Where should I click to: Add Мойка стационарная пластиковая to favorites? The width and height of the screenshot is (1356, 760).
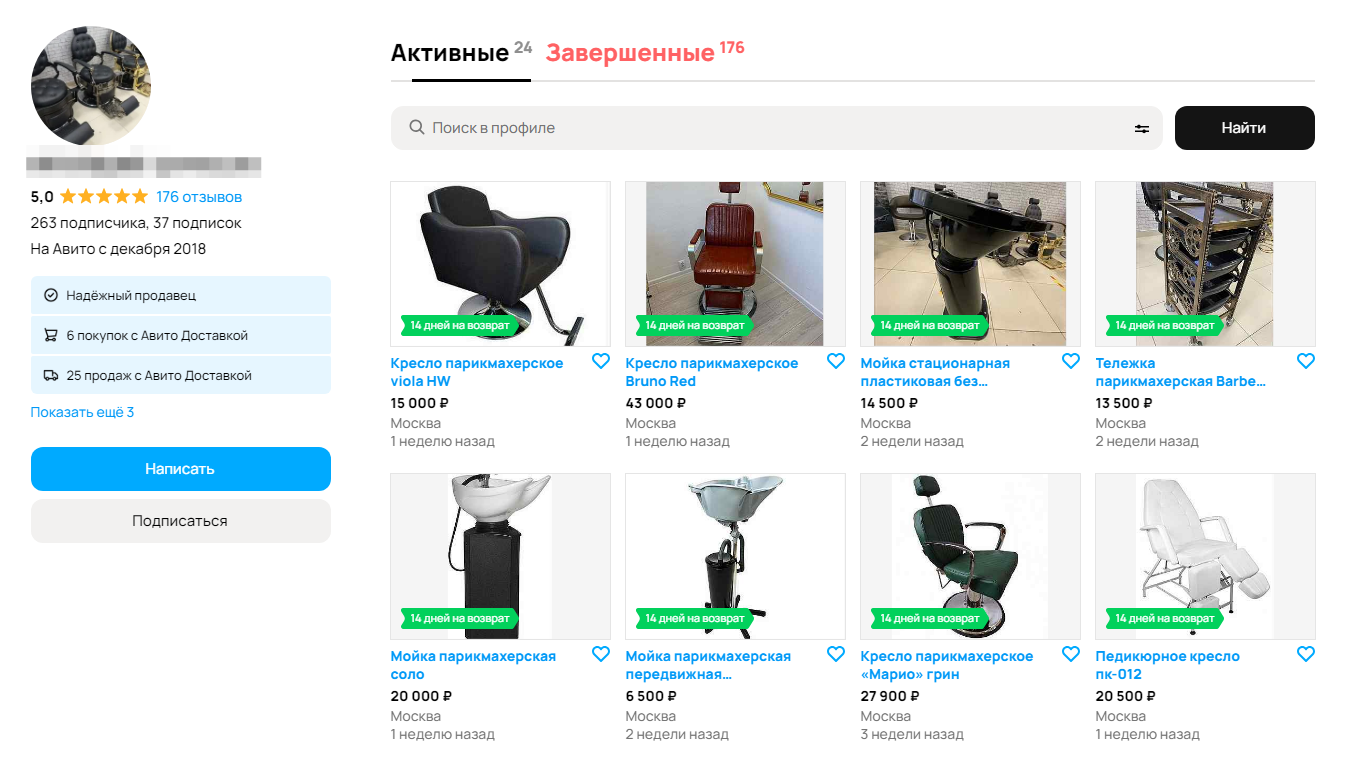click(x=1071, y=361)
